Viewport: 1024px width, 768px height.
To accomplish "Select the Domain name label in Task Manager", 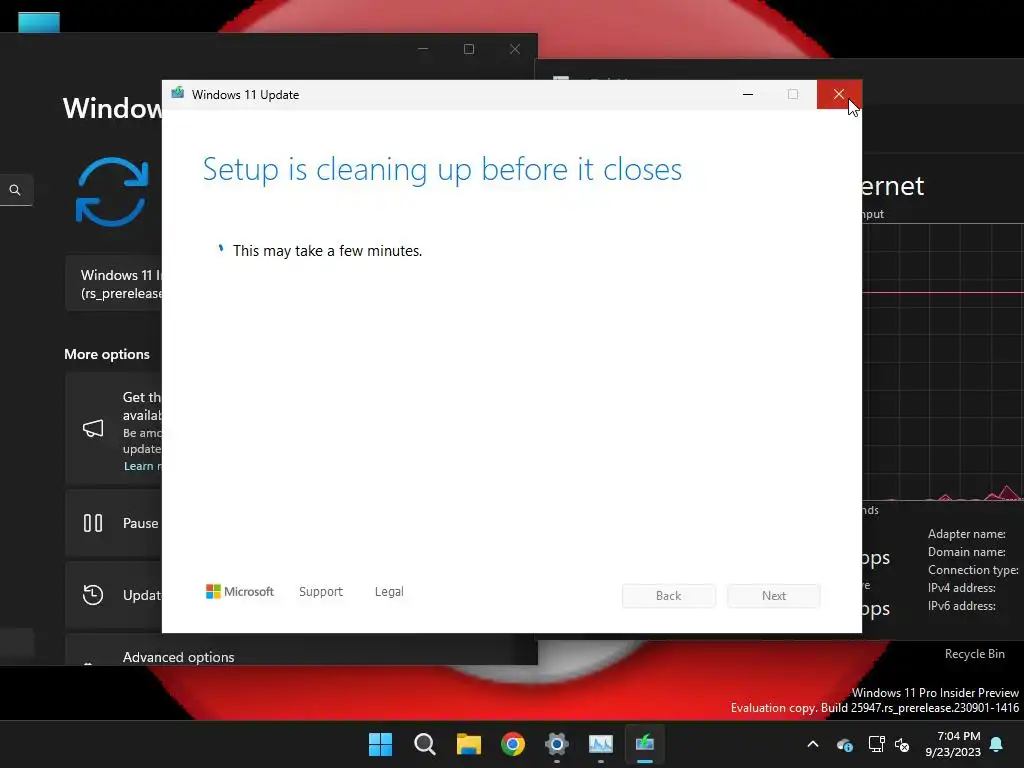I will (x=967, y=552).
